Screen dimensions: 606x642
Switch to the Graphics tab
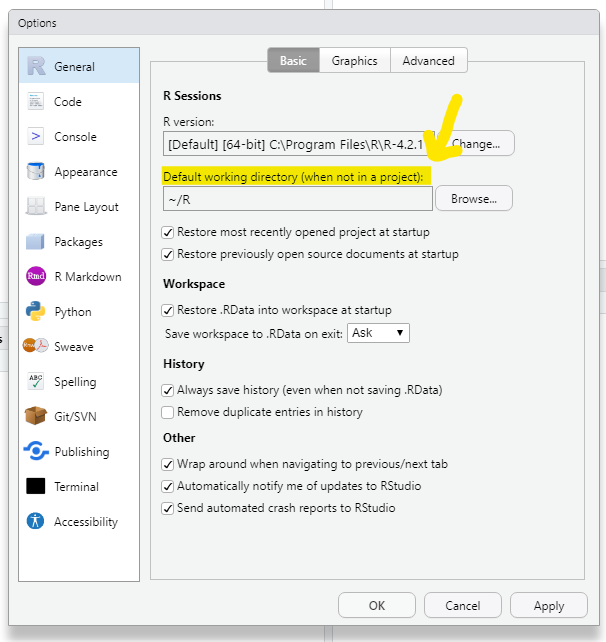355,61
